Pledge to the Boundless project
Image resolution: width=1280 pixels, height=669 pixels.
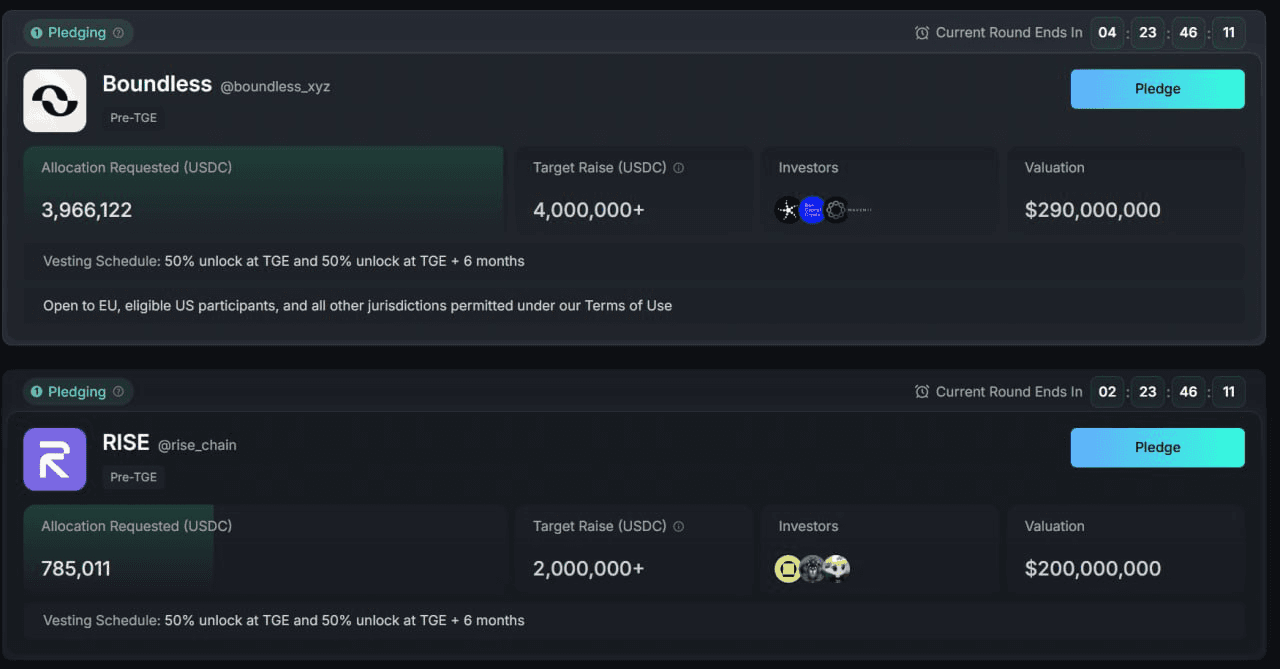click(x=1158, y=89)
